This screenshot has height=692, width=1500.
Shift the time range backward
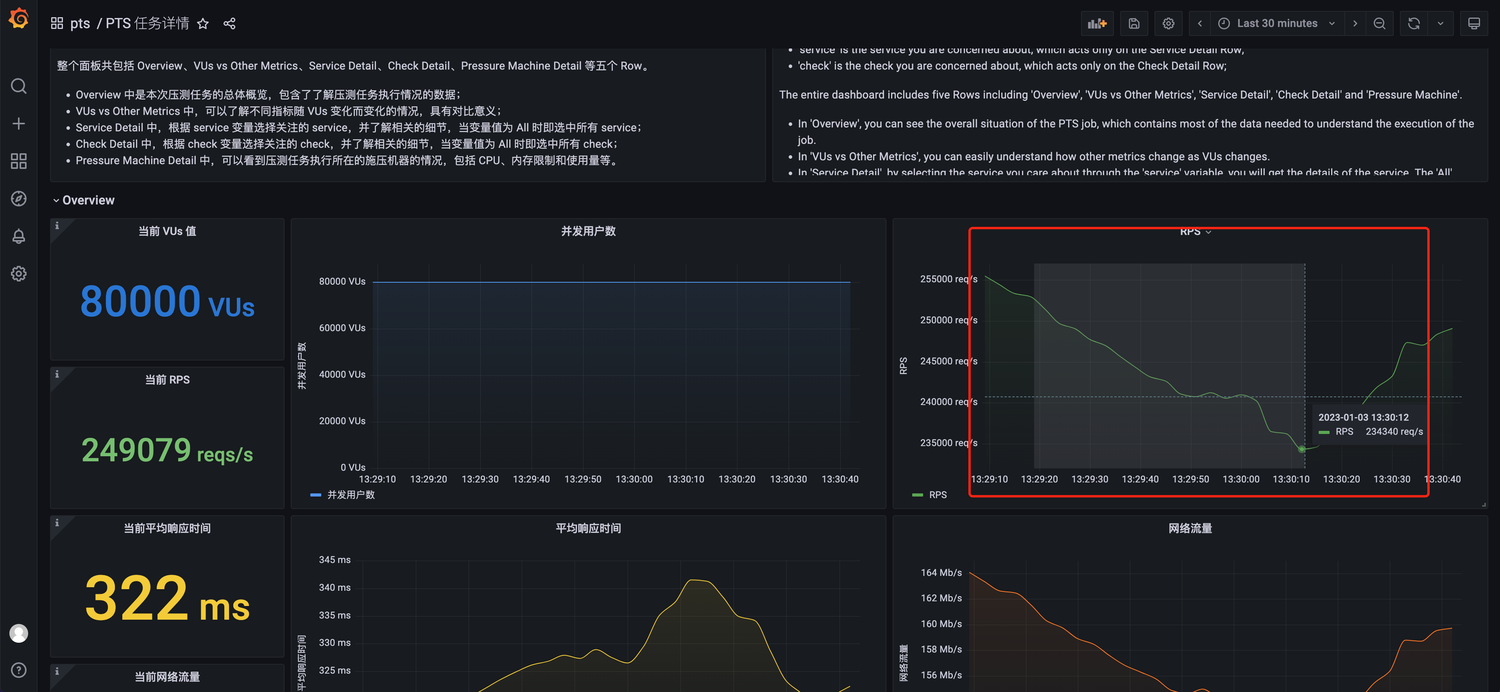tap(1199, 23)
